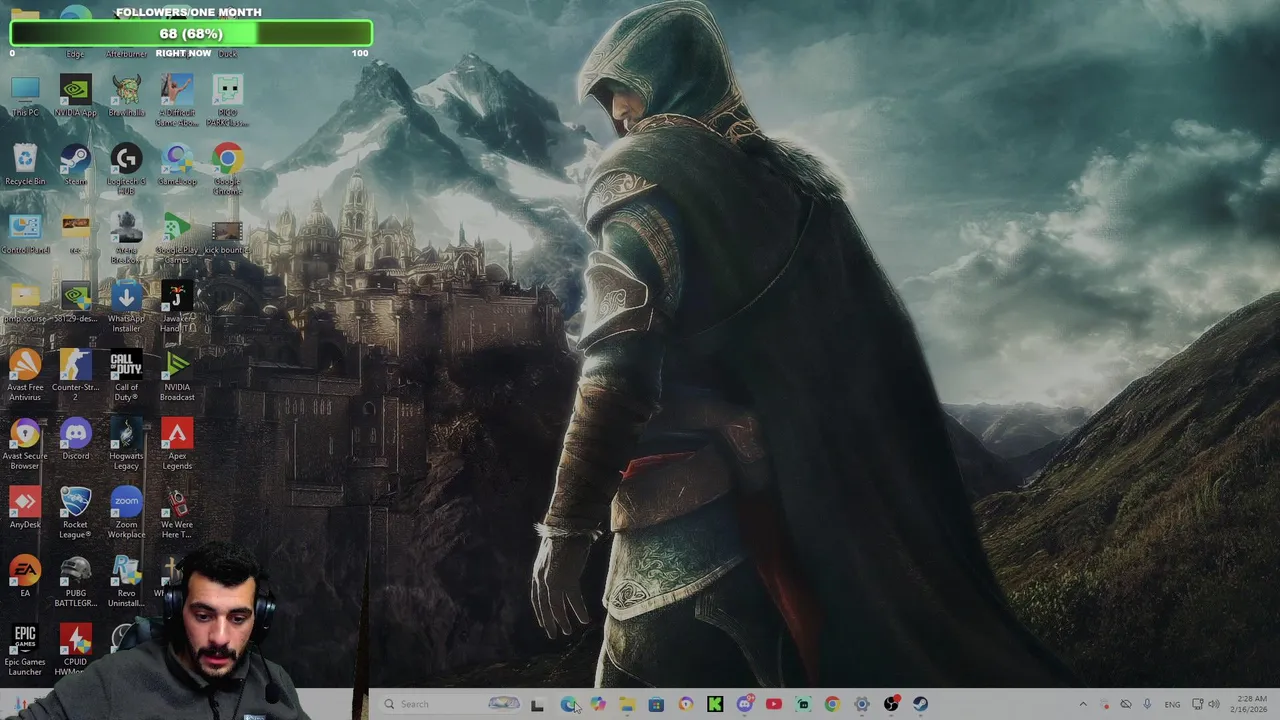Select the We Were Here Together shortcut
This screenshot has width=1280, height=720.
pos(177,513)
